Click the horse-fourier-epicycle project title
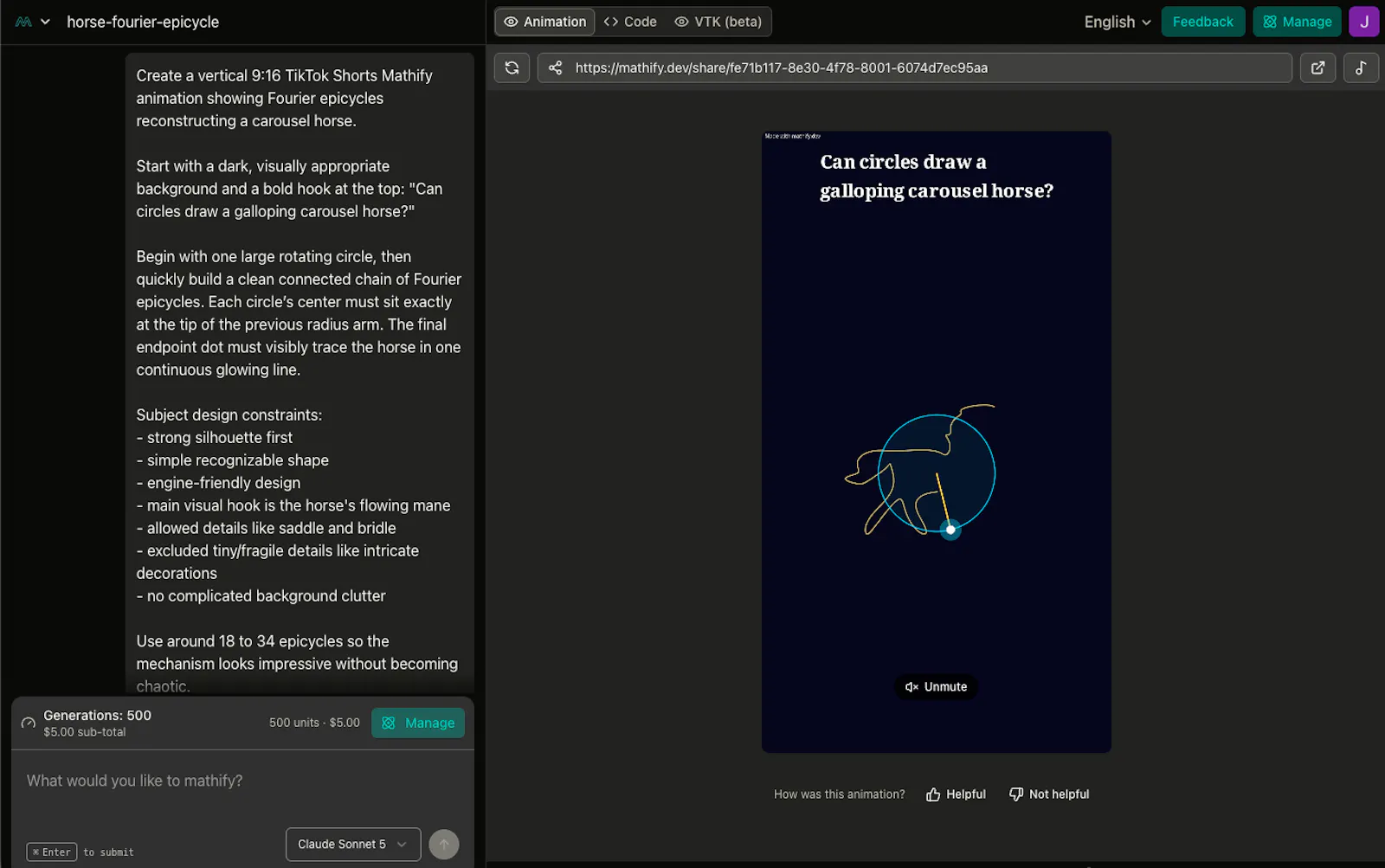Viewport: 1385px width, 868px height. click(x=143, y=22)
